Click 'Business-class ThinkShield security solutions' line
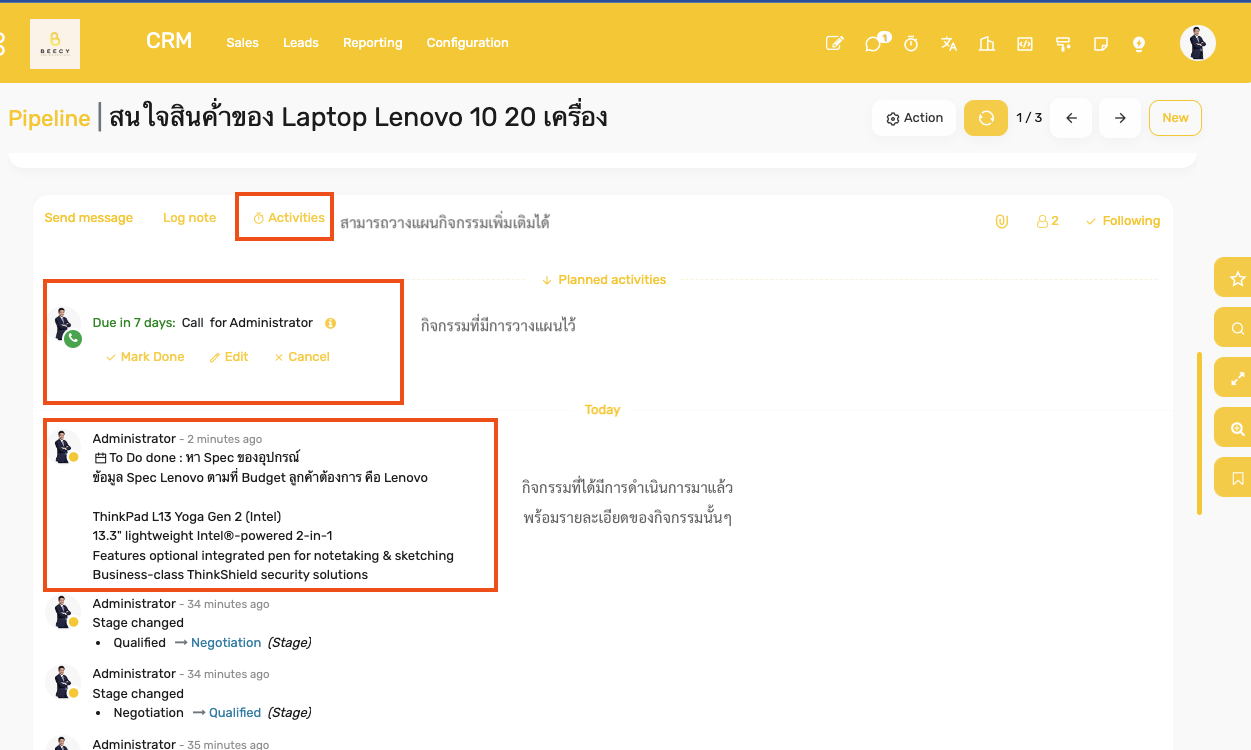The image size is (1251, 750). [230, 575]
